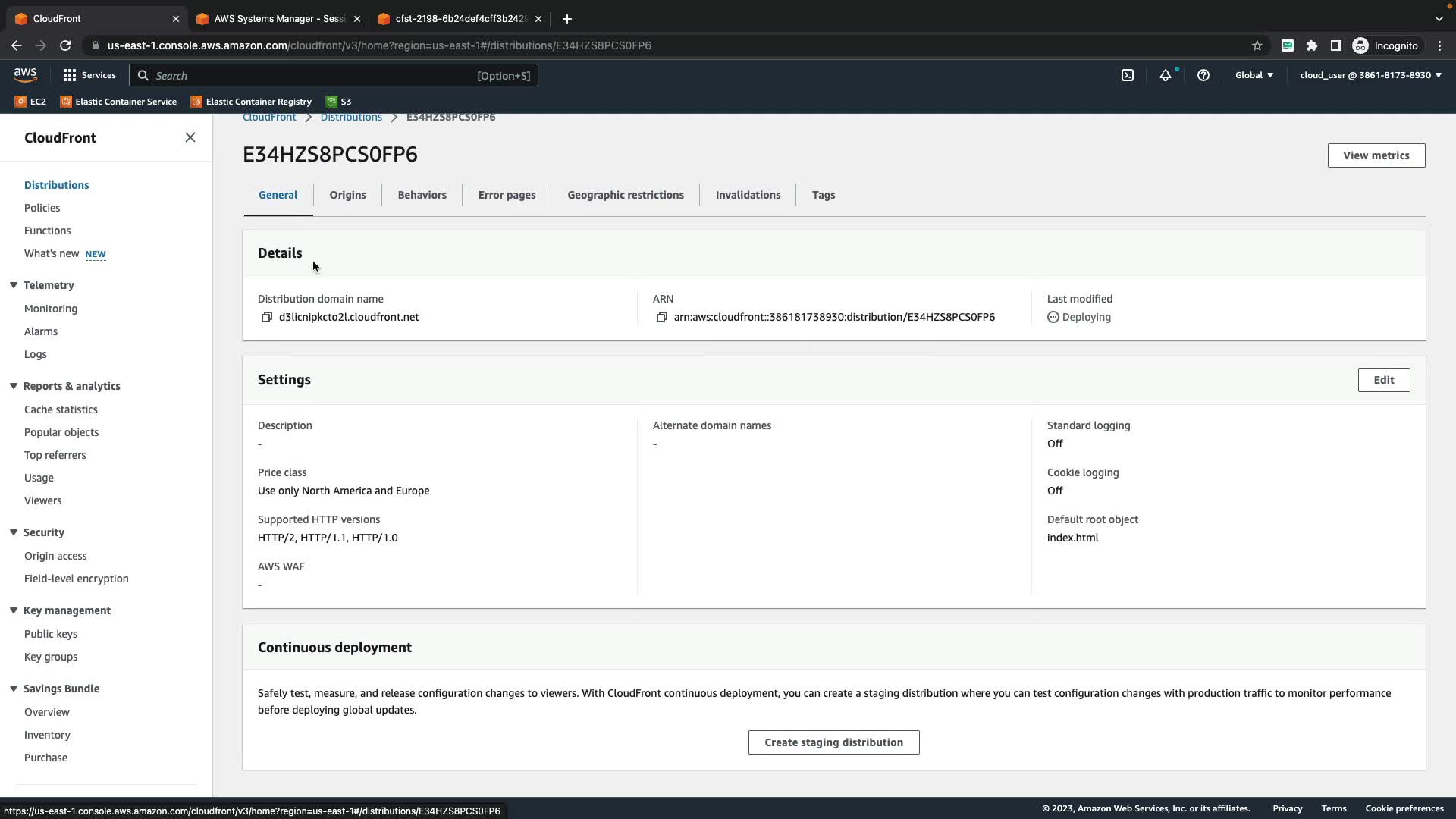The image size is (1456, 819).
Task: Open the S3 favorites bar shortcut
Action: [x=339, y=102]
